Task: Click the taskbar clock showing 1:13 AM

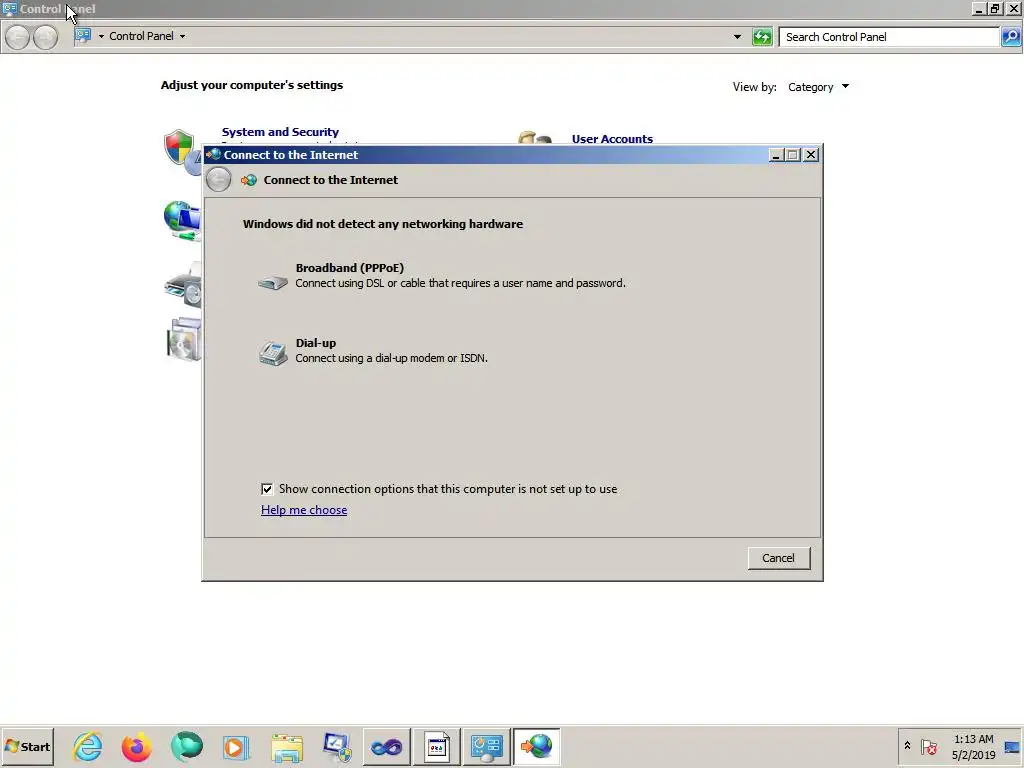Action: pos(973,747)
